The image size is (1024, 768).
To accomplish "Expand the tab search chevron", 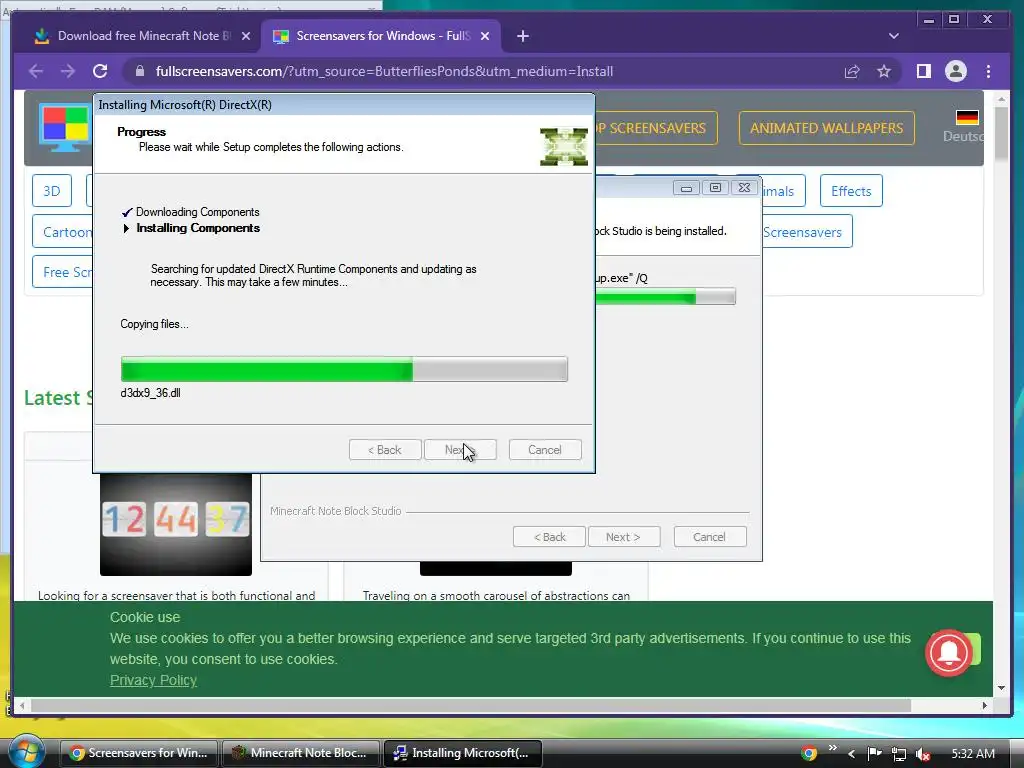I will pos(894,36).
